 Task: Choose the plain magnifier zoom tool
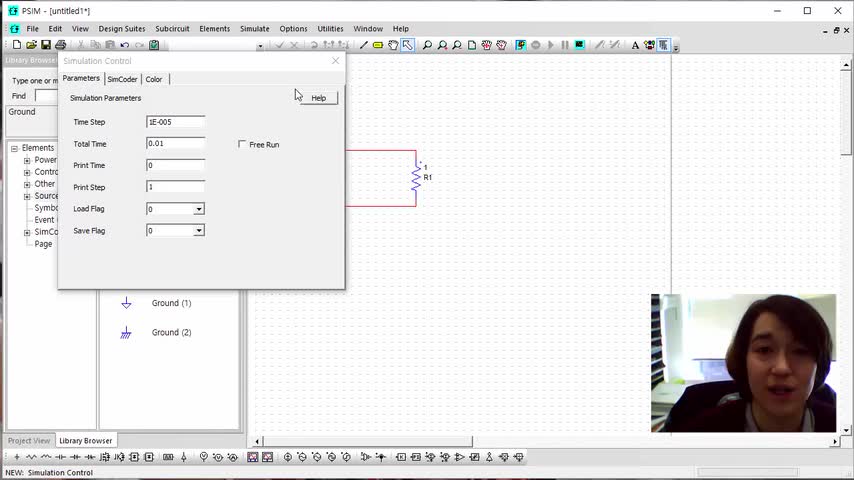[x=428, y=45]
